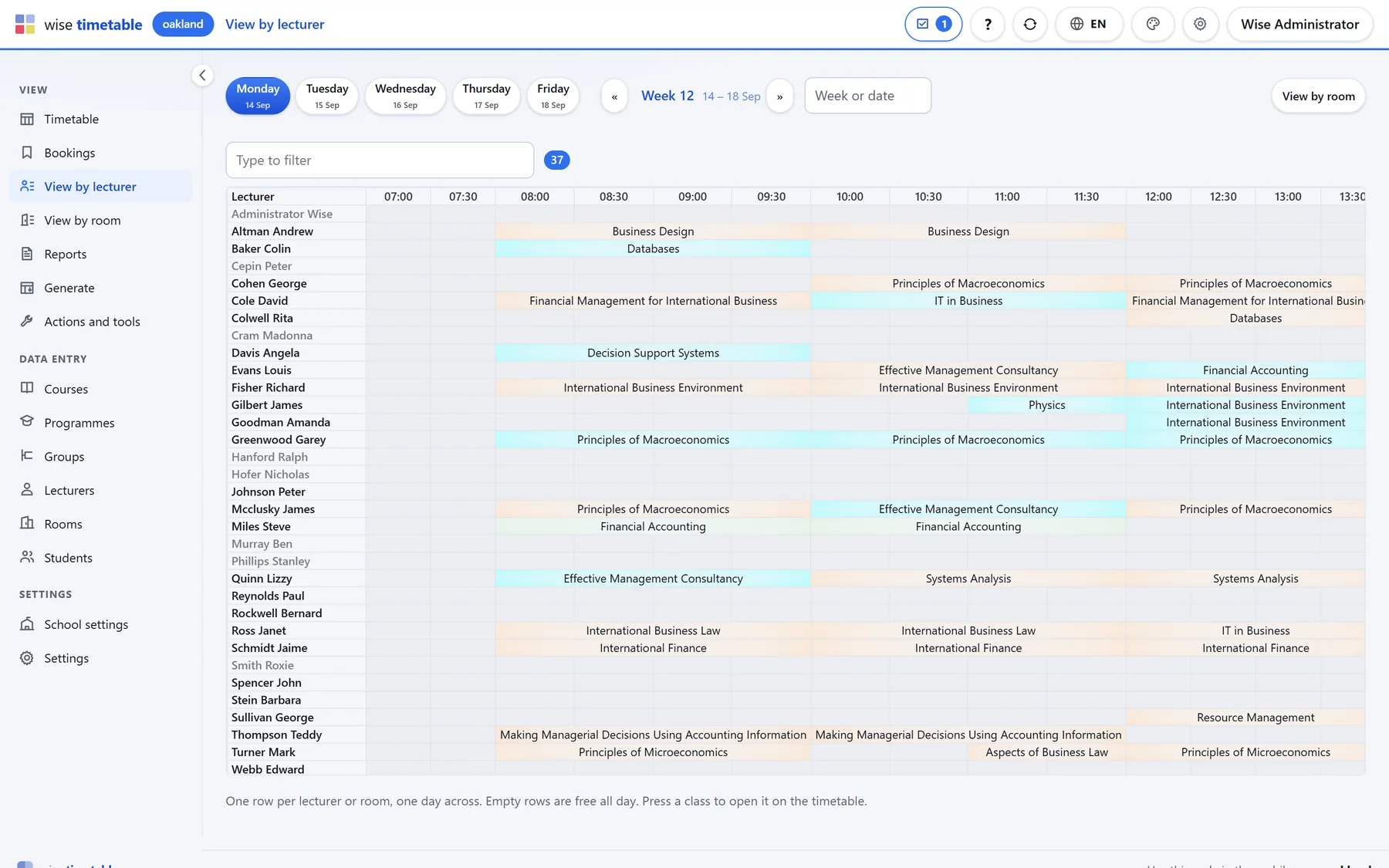The height and width of the screenshot is (868, 1389).
Task: Click the Type to filter input field
Action: click(x=380, y=160)
